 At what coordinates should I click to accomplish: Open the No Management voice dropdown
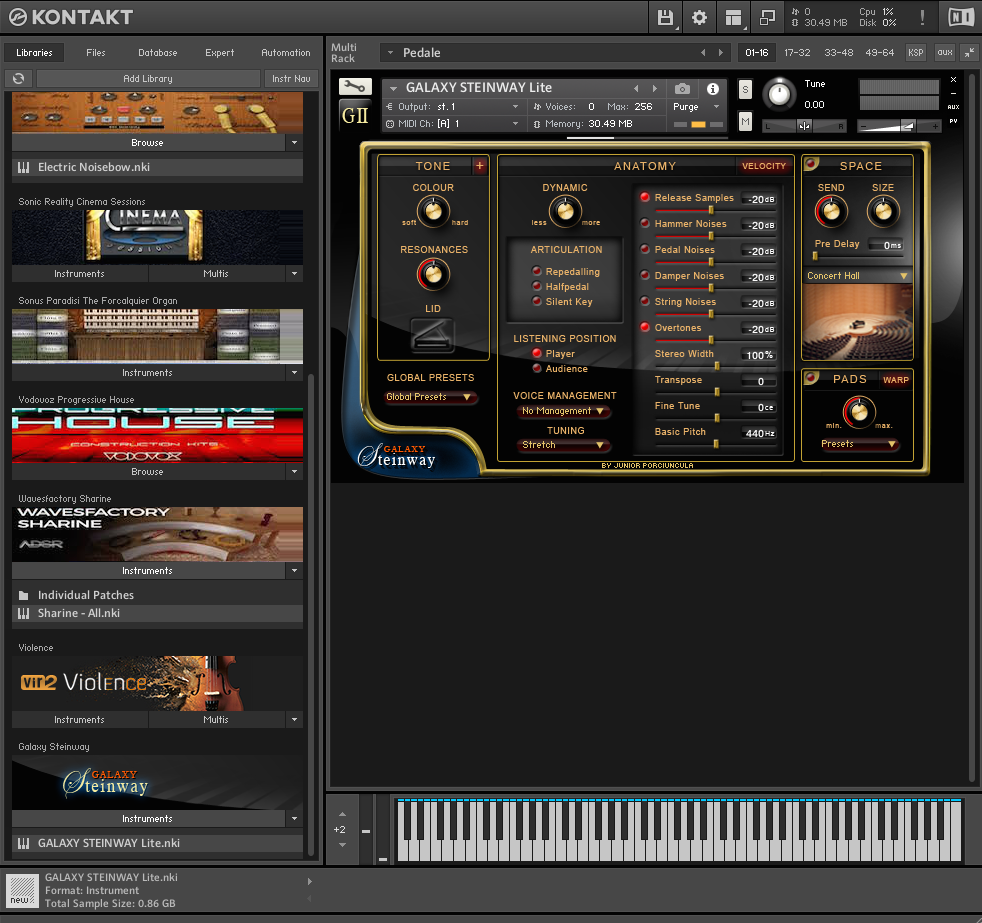(564, 411)
